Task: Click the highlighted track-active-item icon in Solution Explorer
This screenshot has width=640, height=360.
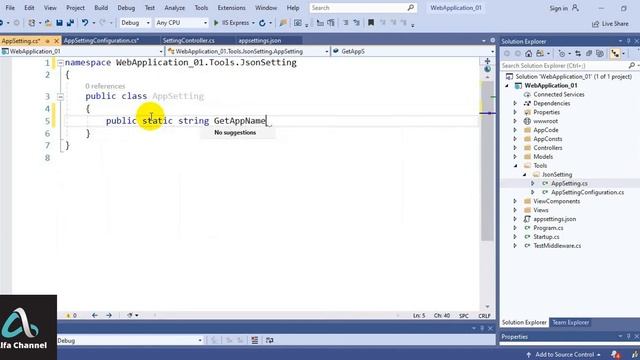Action: (x=615, y=53)
